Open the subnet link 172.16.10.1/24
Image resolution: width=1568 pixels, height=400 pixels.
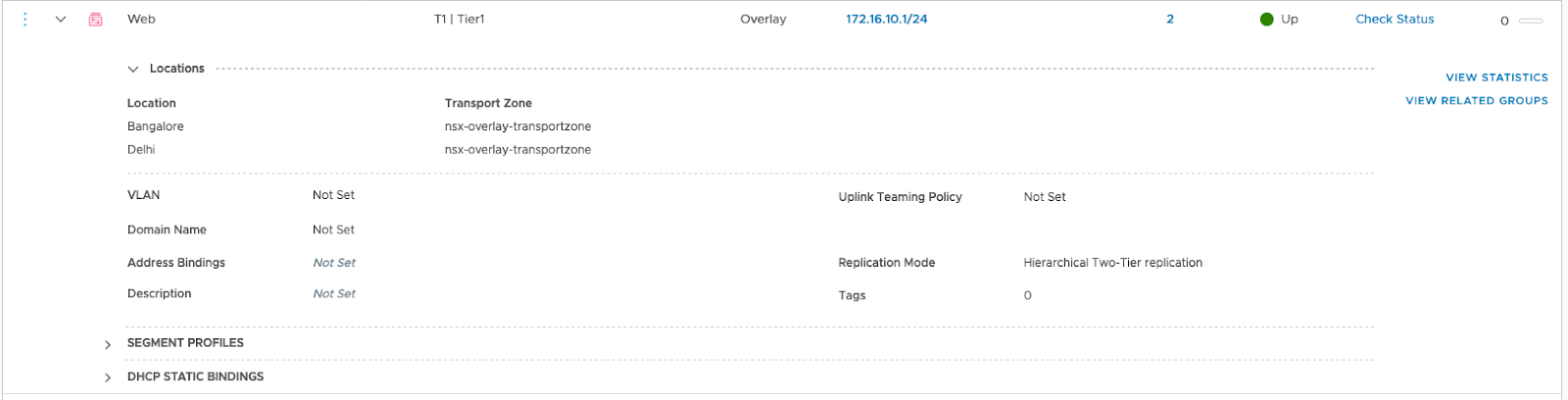coord(886,20)
